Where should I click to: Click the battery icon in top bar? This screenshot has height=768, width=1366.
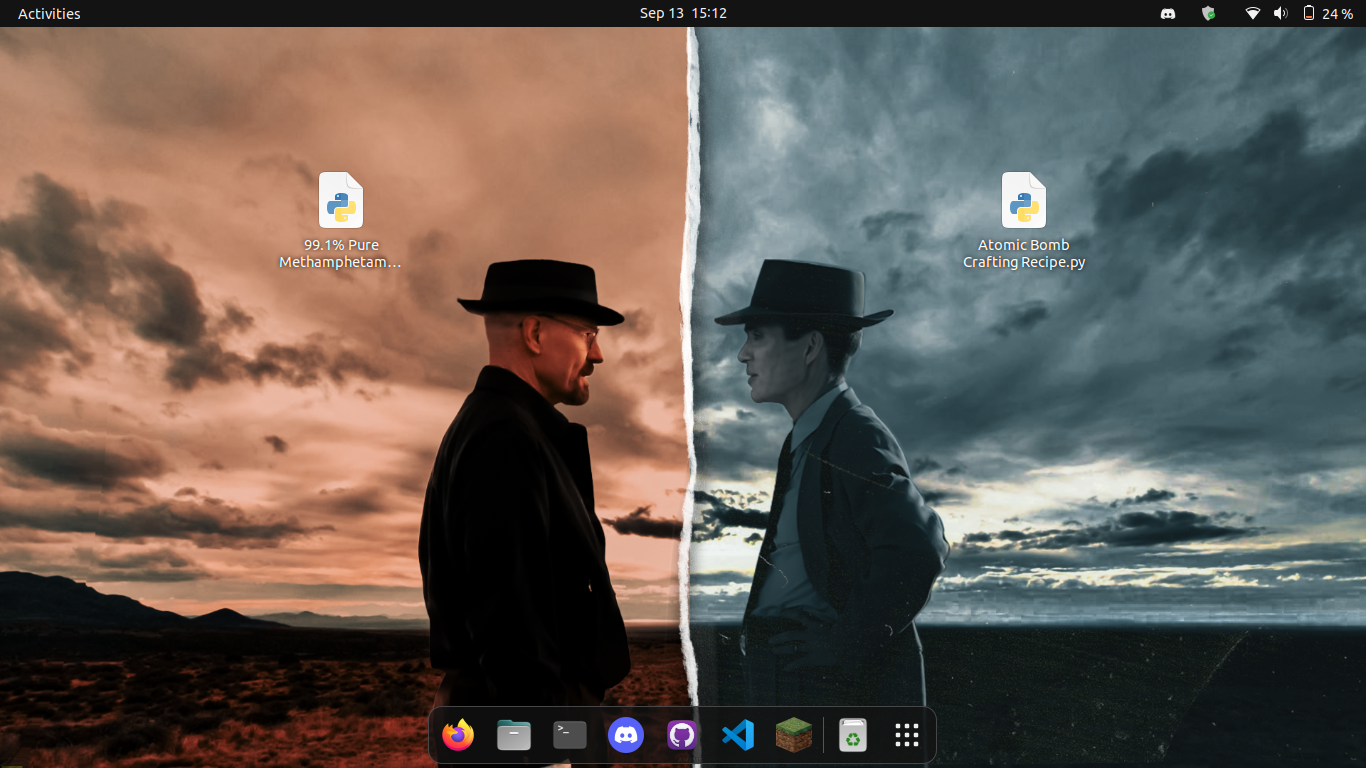[x=1309, y=13]
